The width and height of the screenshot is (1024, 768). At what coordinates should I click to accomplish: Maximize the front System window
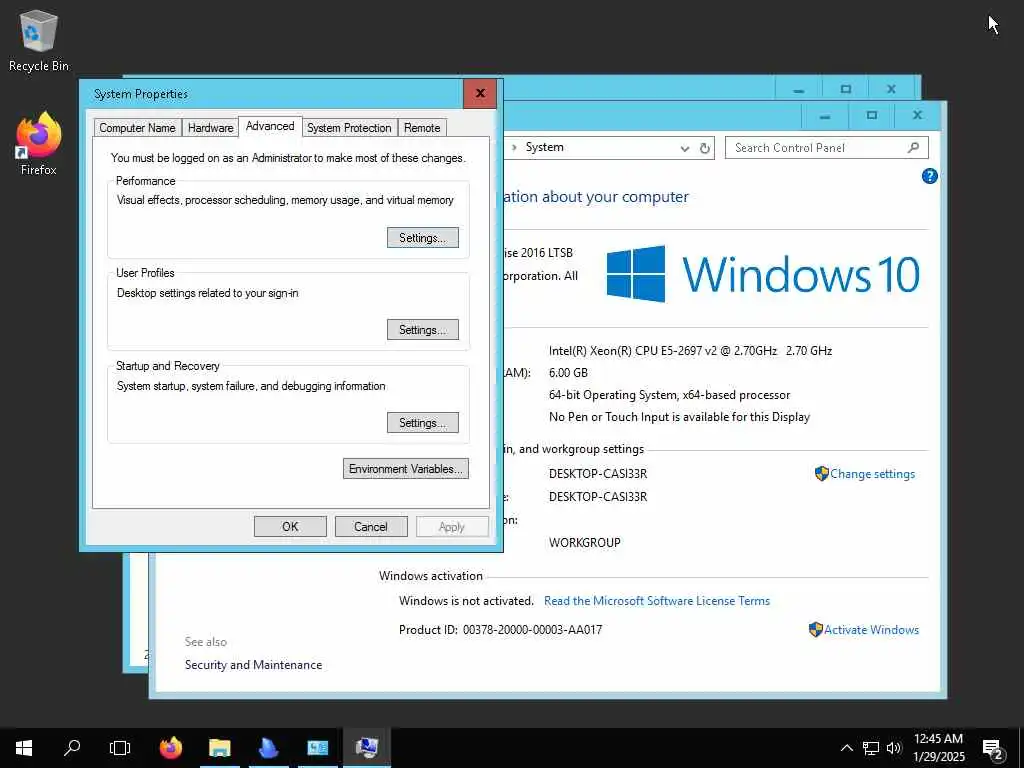(x=872, y=116)
